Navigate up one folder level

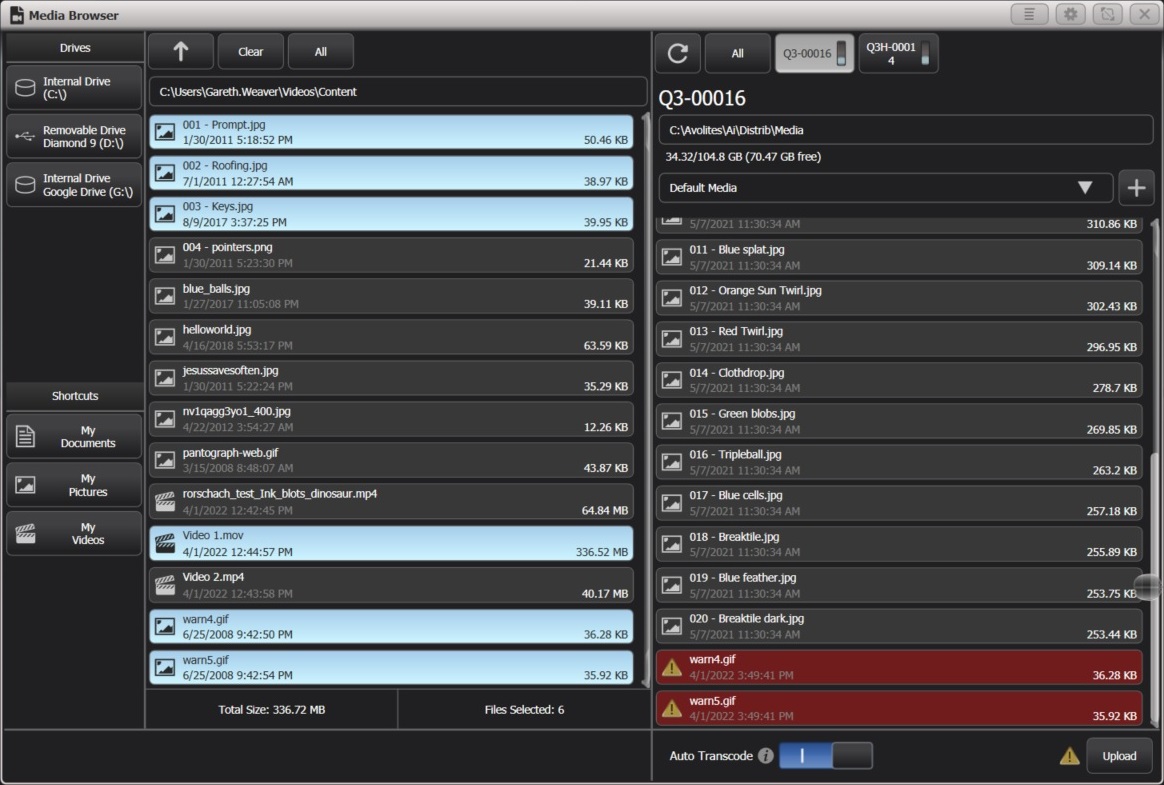(180, 51)
